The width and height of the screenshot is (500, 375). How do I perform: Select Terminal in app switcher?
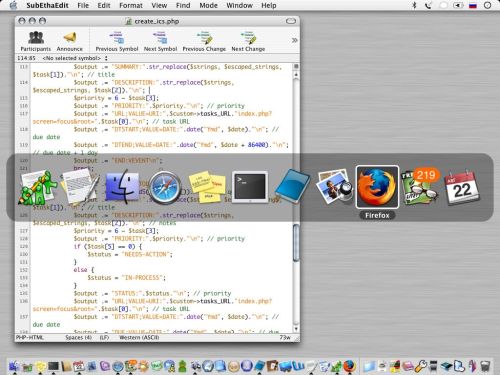[250, 187]
